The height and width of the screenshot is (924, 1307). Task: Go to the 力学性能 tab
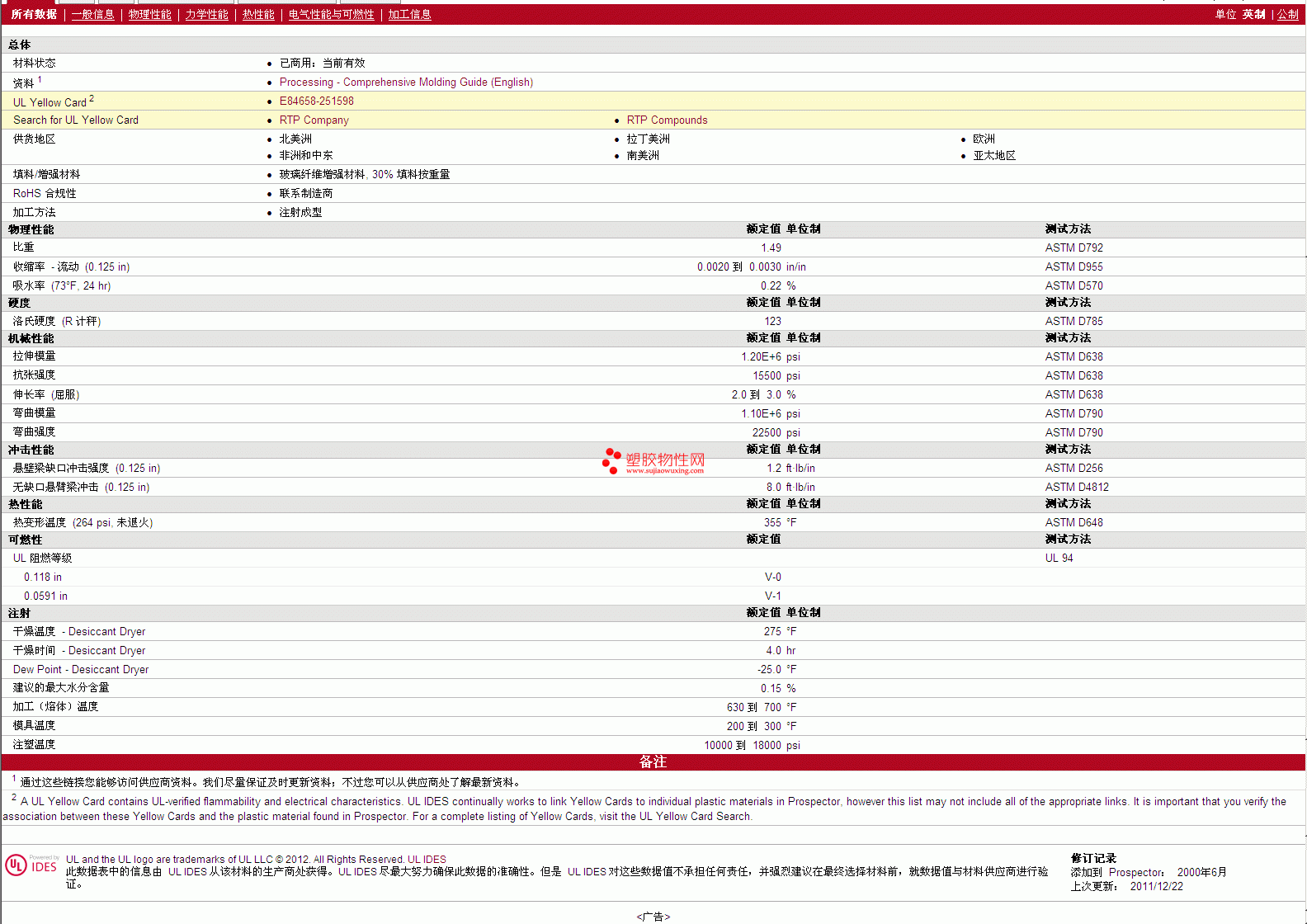206,15
